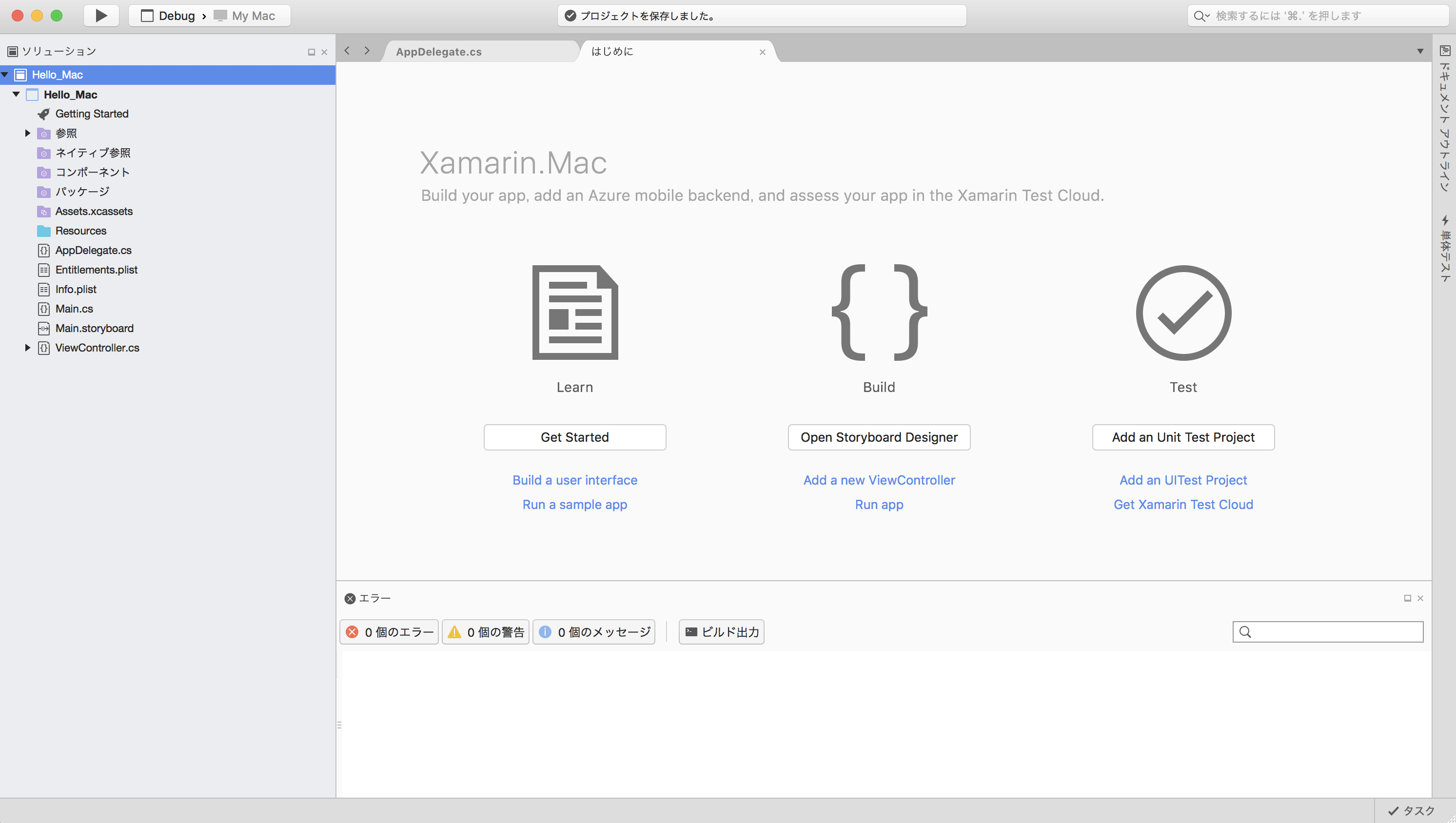The image size is (1456, 823).
Task: Click the Getting Started file icon
Action: [x=43, y=113]
